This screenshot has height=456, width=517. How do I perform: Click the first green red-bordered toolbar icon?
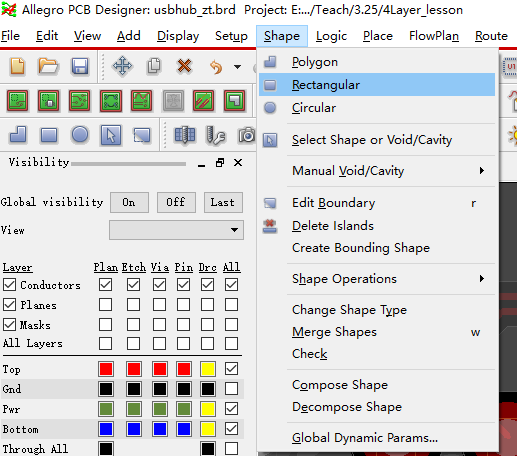pos(18,100)
